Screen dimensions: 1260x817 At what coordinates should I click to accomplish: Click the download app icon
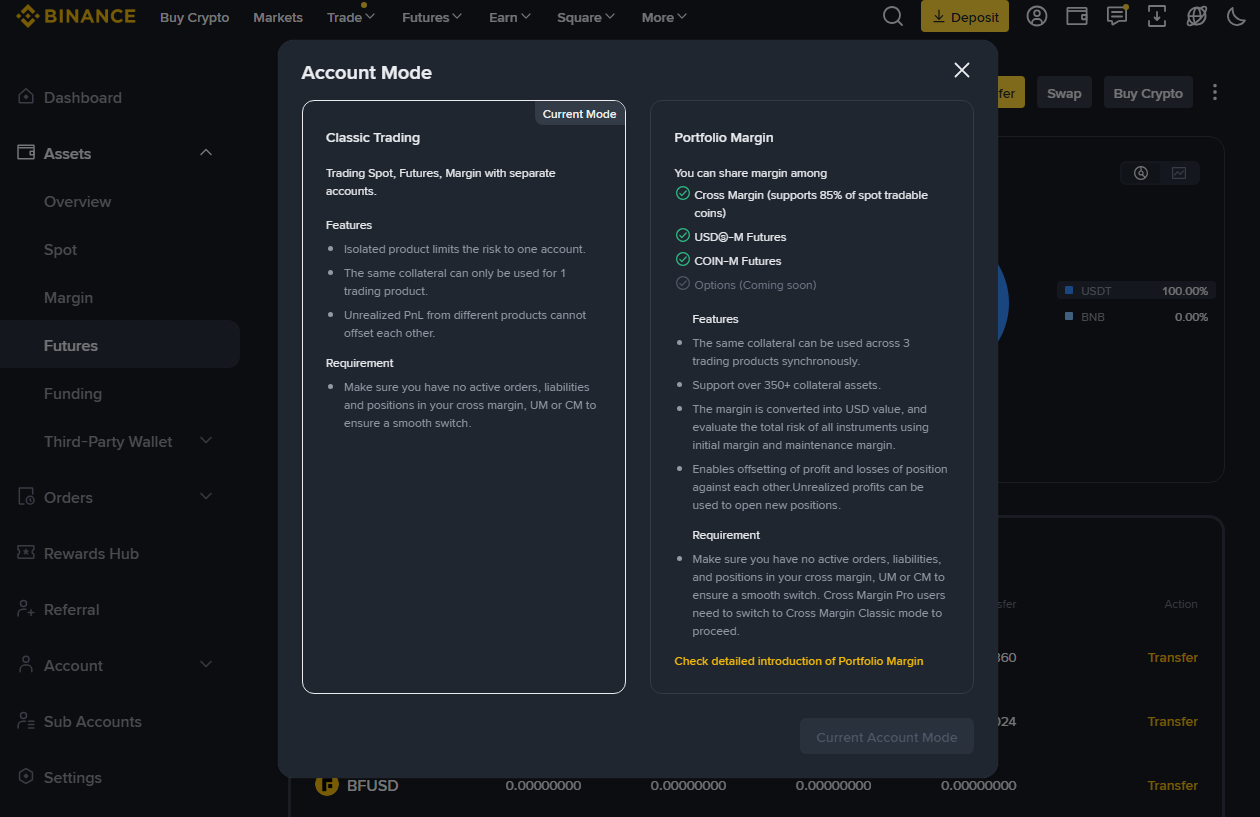click(1157, 16)
